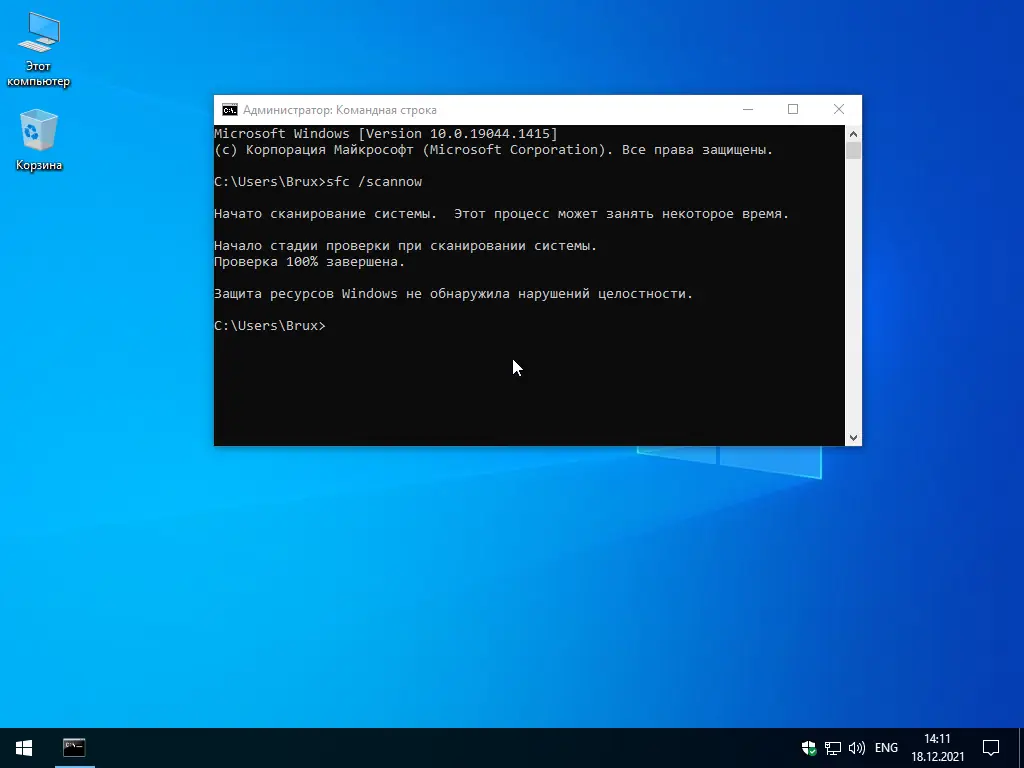Screen dimensions: 1024x768
Task: Switch keyboard layout via ENG indicator
Action: tap(885, 747)
